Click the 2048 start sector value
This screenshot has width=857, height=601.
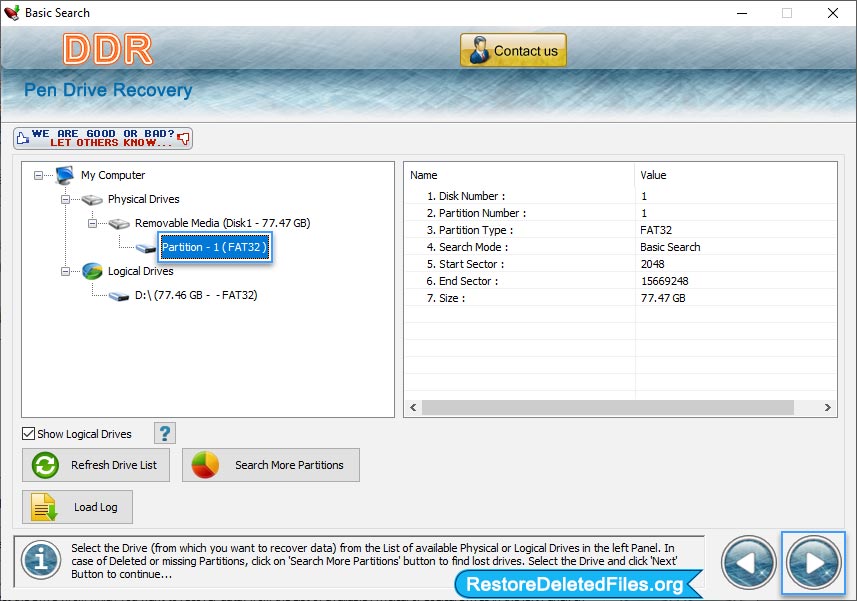point(653,264)
